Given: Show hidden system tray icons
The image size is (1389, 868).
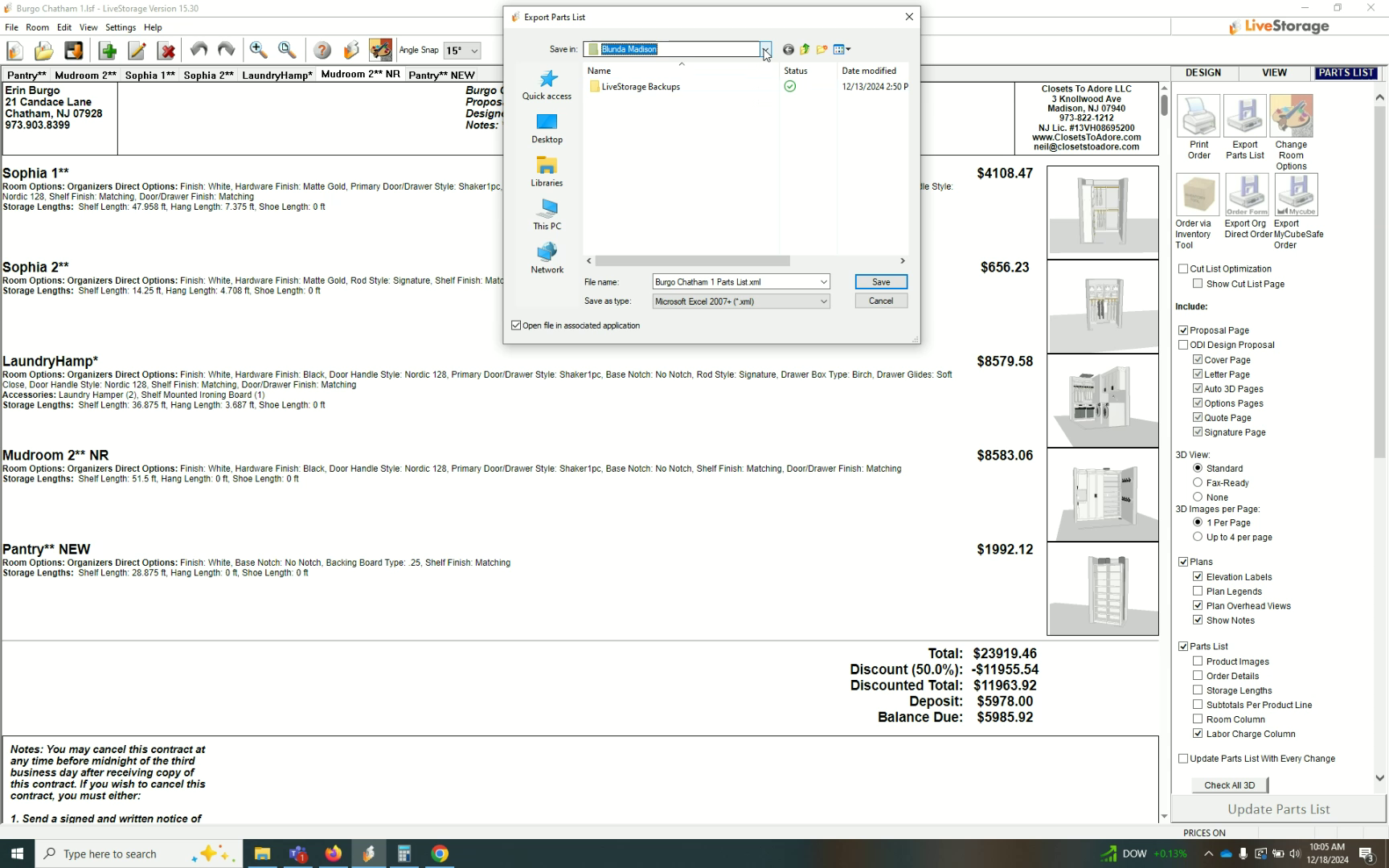Looking at the screenshot, I should pyautogui.click(x=1208, y=854).
